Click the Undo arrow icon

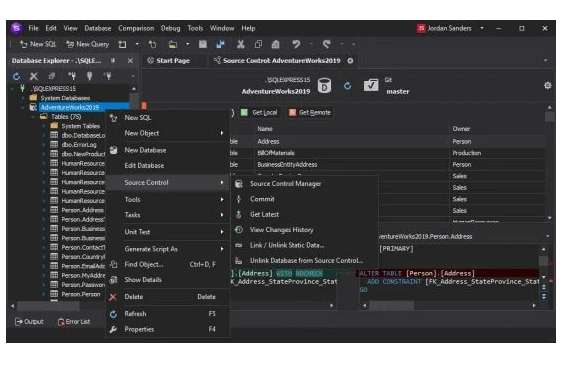click(x=296, y=44)
